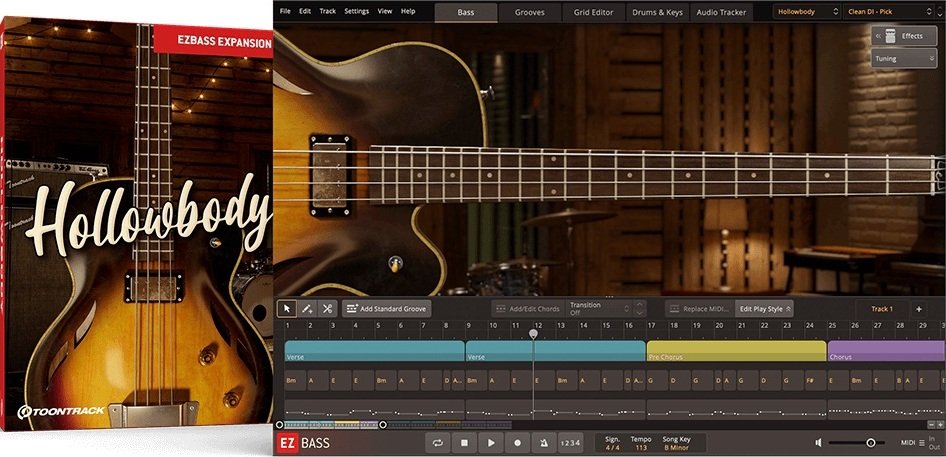Open Add/Edit Chords
The image size is (946, 457).
528,308
